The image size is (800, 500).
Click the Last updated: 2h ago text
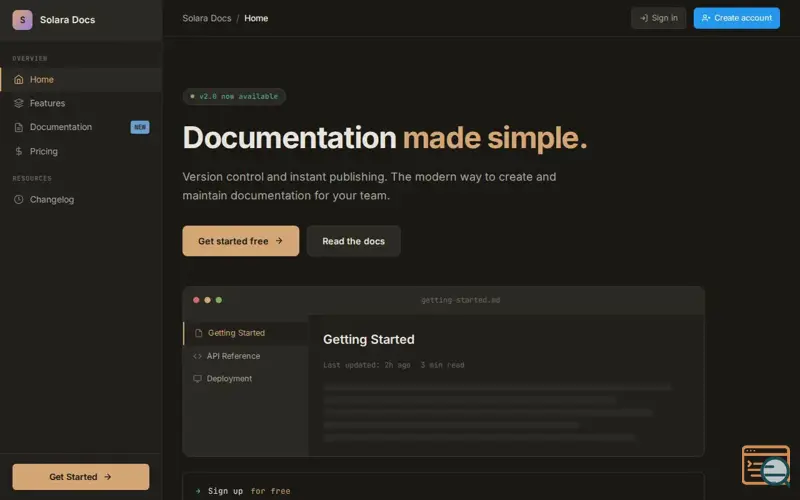click(367, 365)
